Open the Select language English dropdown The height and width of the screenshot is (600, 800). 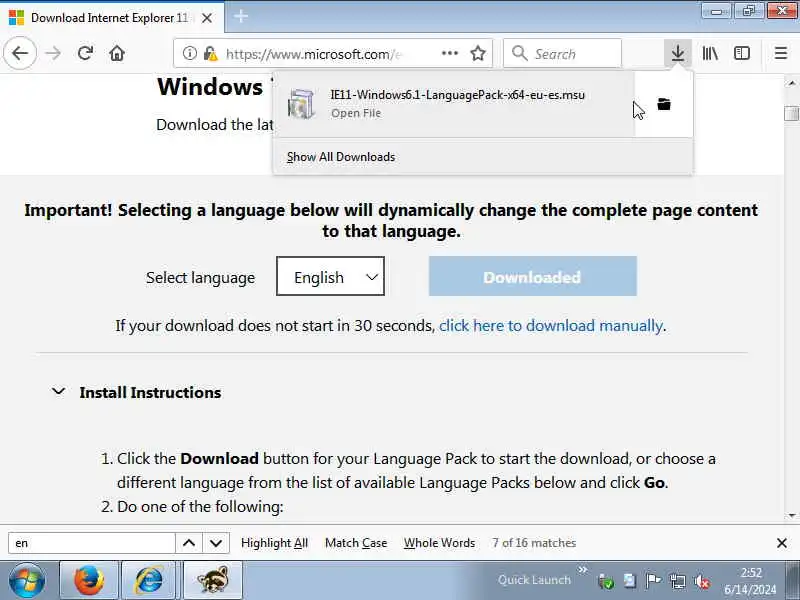click(330, 276)
